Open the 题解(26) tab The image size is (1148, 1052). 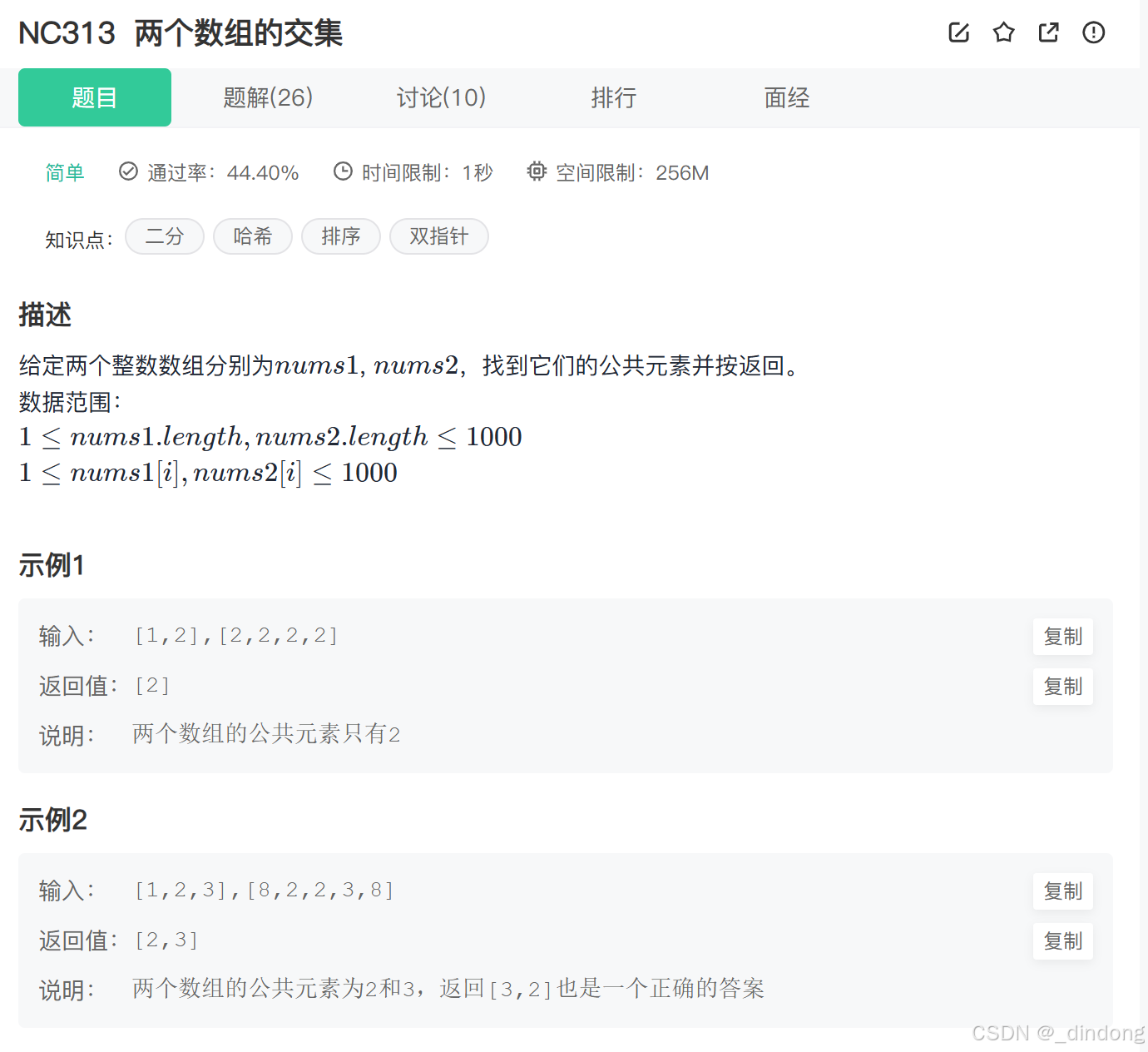[x=268, y=97]
